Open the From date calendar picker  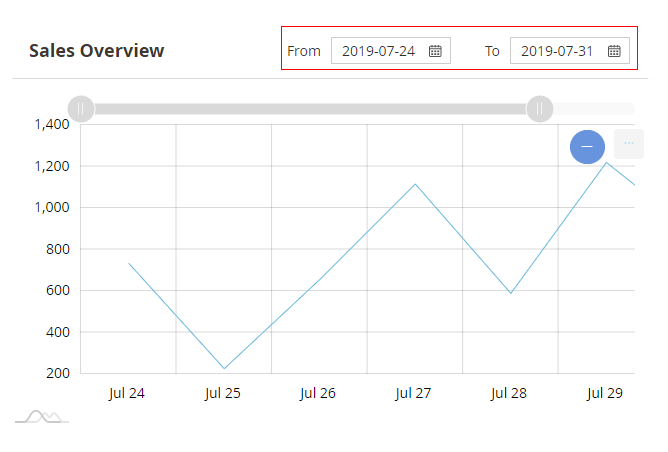tap(435, 51)
